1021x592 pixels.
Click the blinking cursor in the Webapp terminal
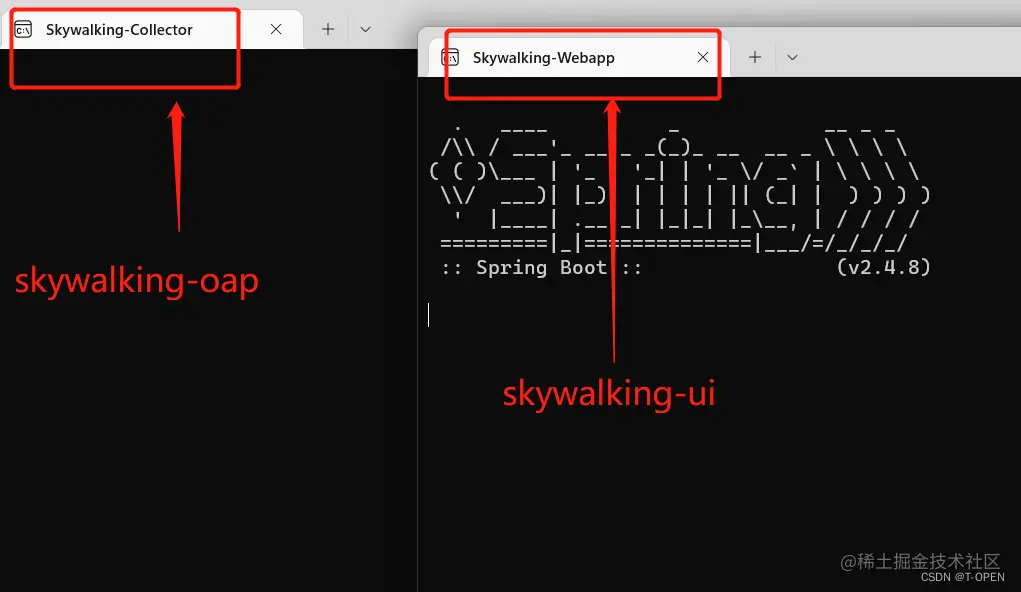[428, 315]
